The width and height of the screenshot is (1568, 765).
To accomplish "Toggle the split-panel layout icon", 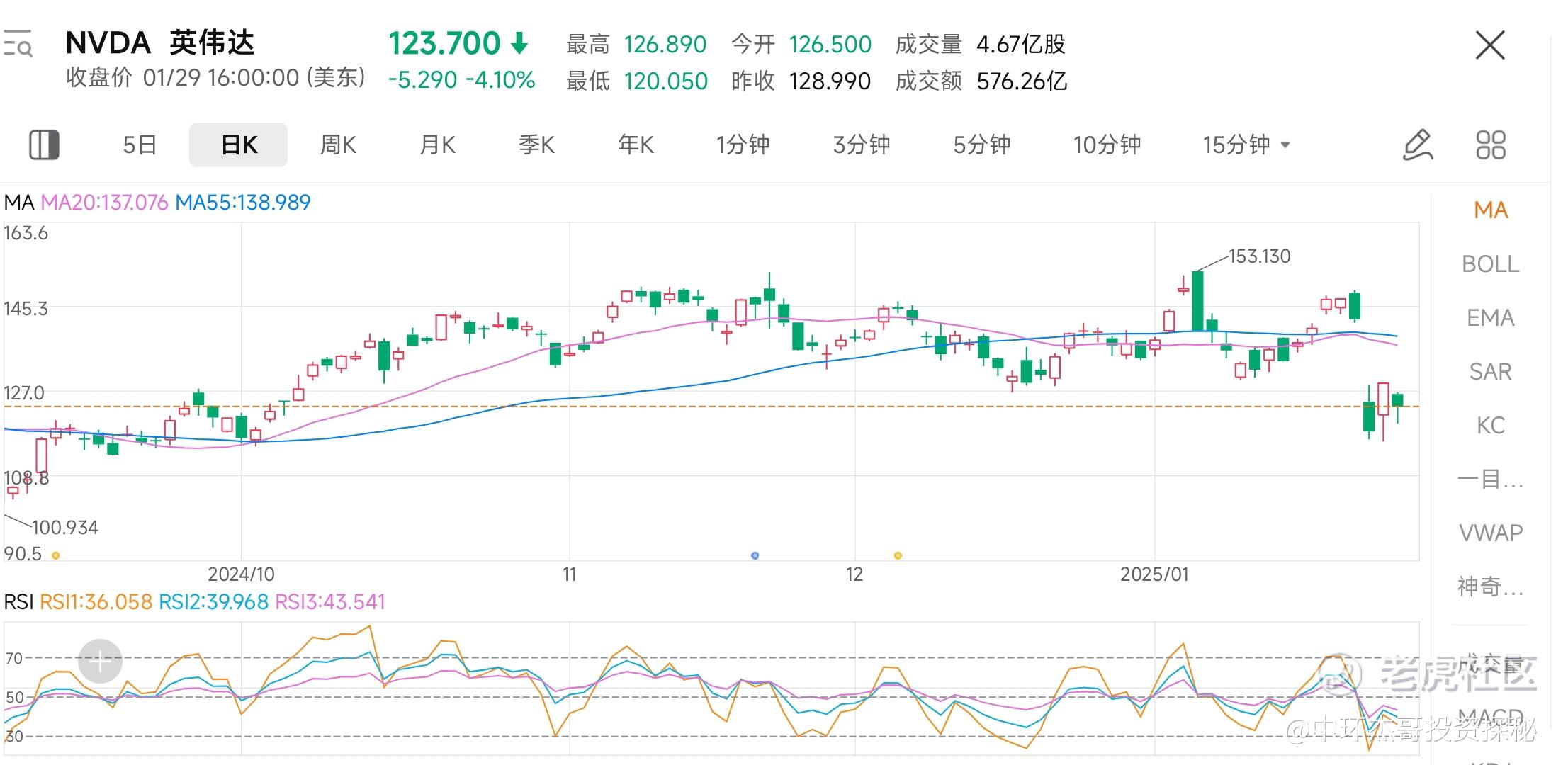I will click(44, 144).
